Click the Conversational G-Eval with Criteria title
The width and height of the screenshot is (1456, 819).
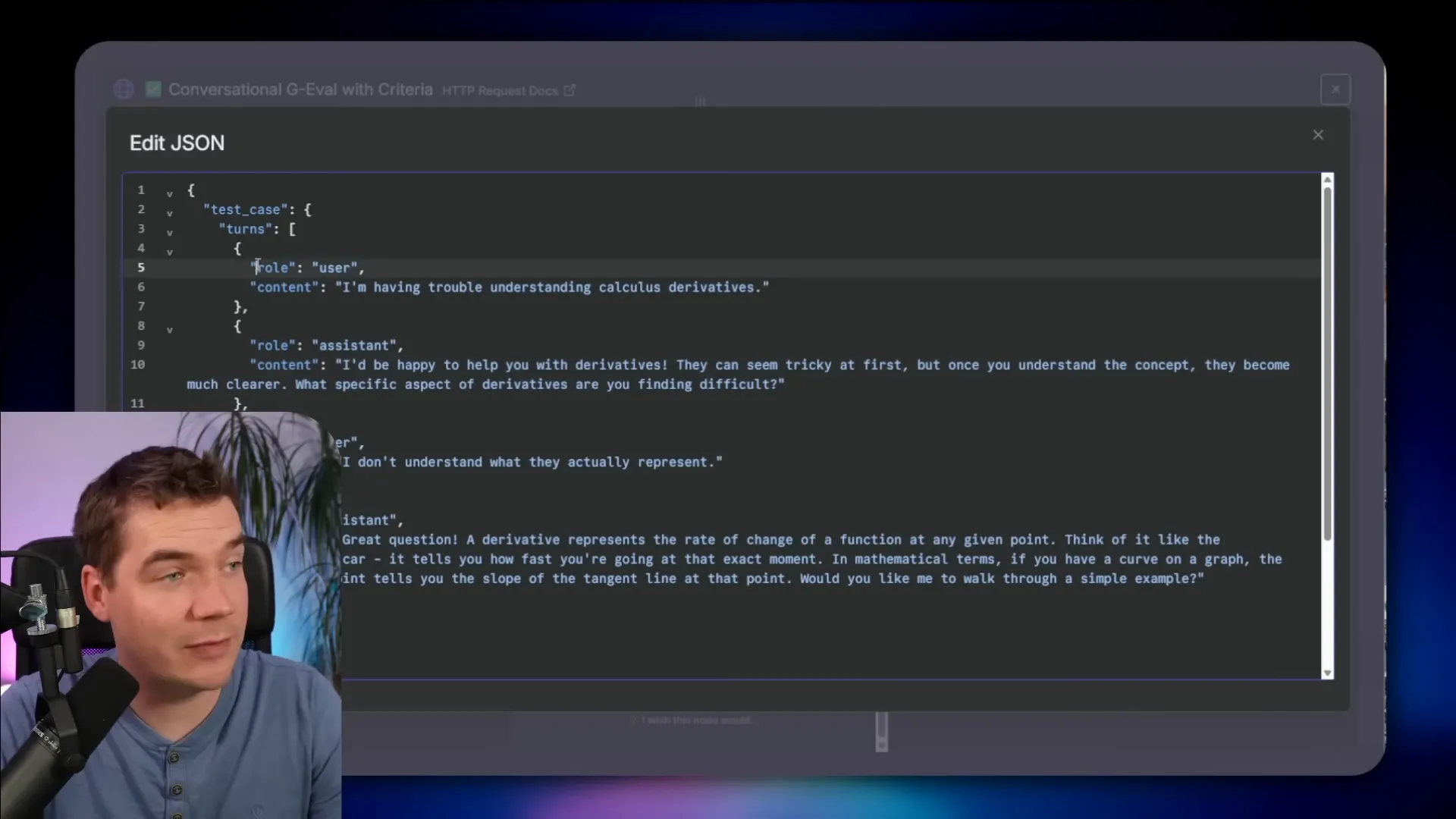point(300,89)
